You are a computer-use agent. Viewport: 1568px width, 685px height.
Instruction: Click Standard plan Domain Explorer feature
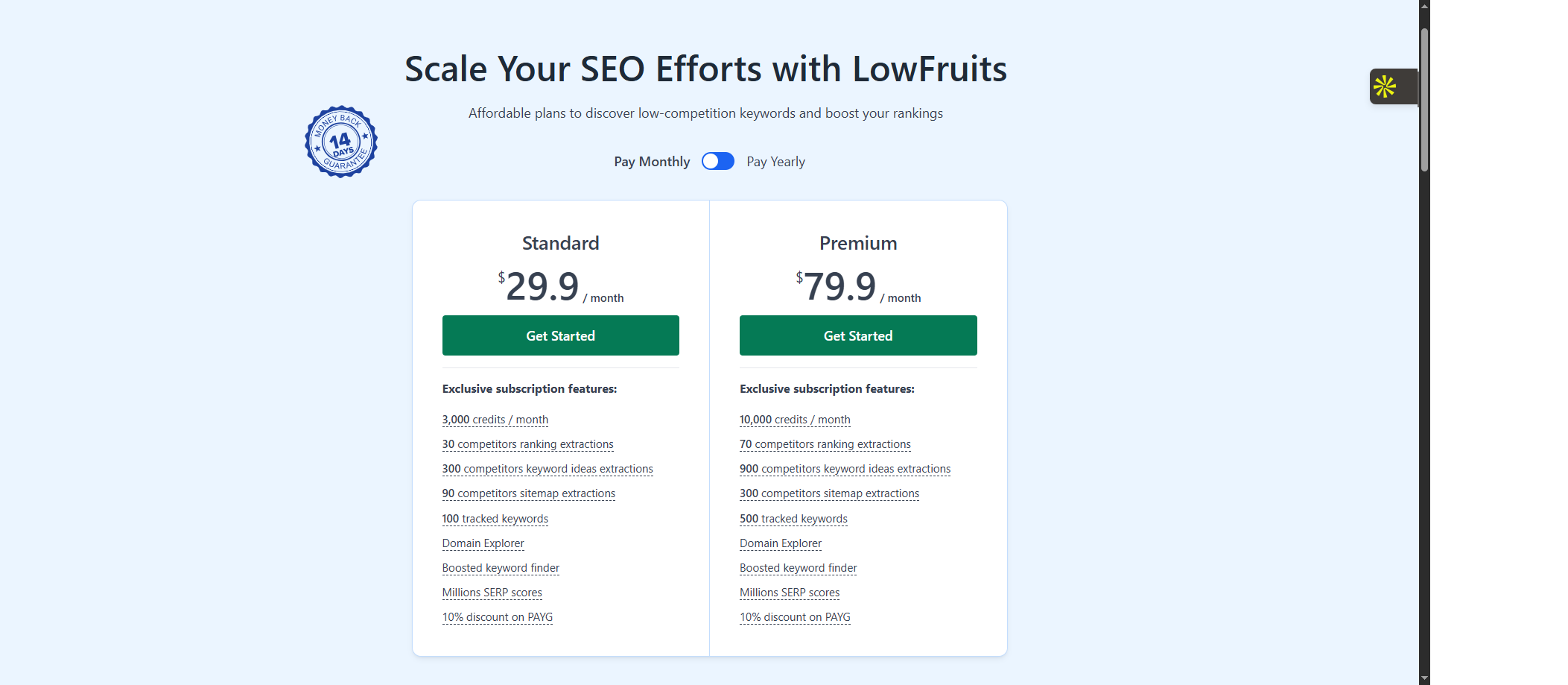pos(483,543)
